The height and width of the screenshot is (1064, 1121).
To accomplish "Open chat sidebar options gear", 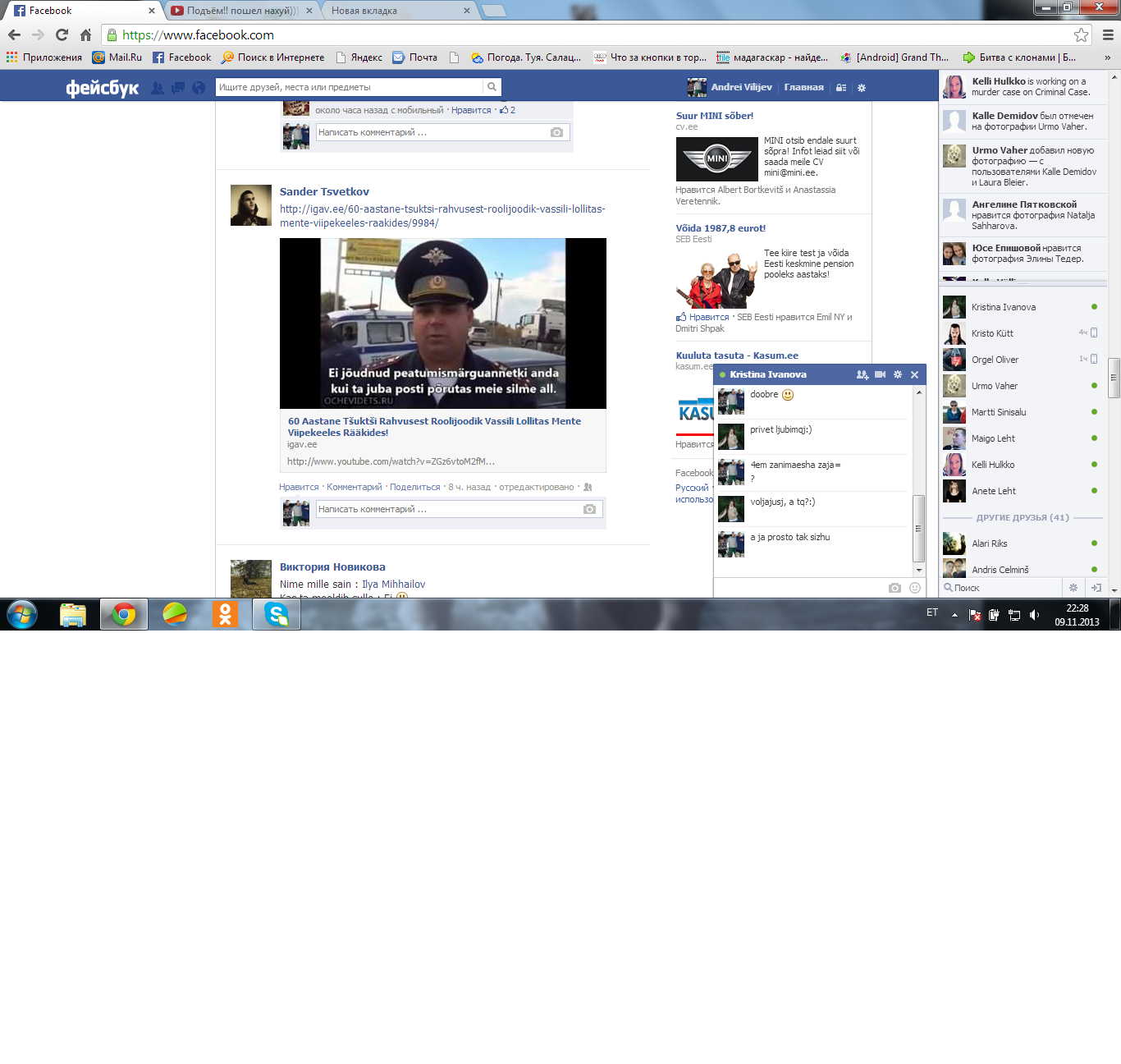I will (x=1073, y=588).
